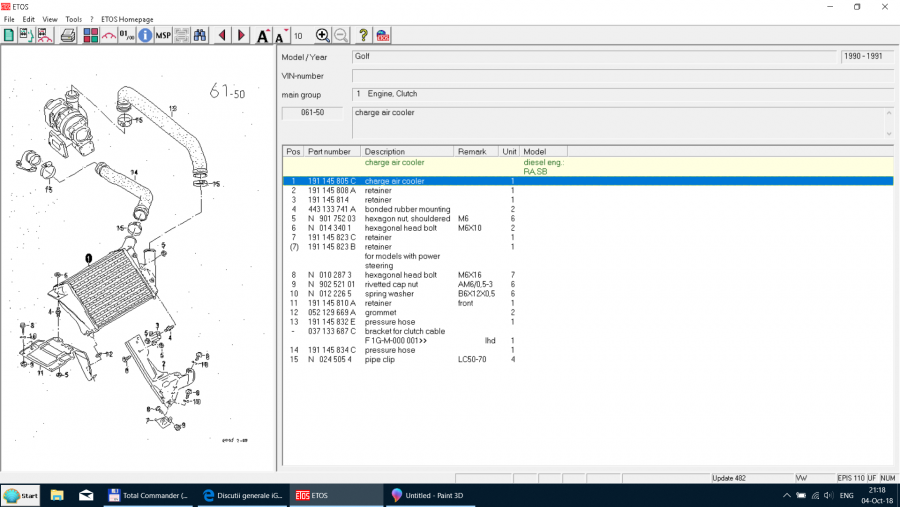Click the VIN-number input field
The width and height of the screenshot is (900, 507).
click(620, 75)
